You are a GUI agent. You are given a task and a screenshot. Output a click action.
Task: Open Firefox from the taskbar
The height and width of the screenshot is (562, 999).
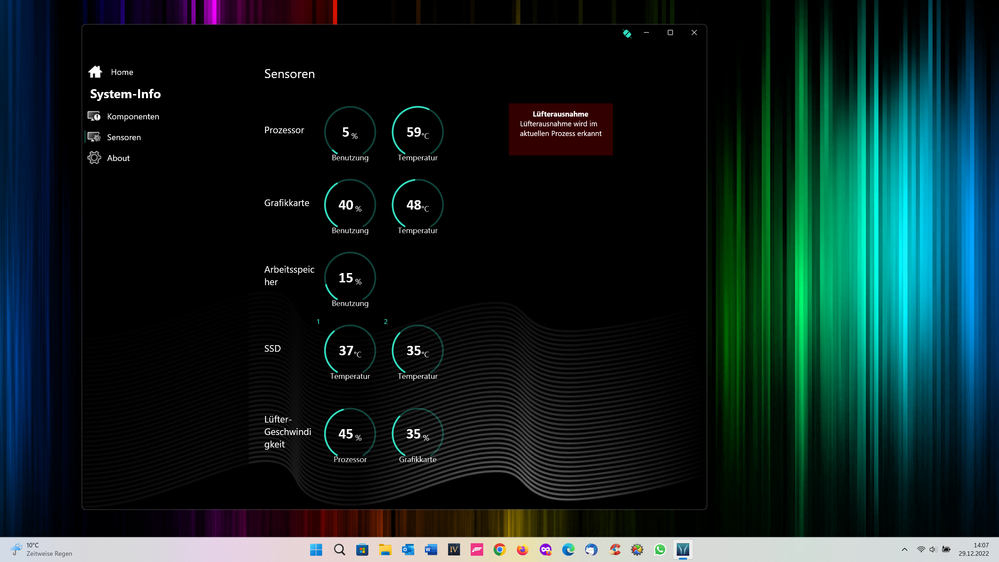[523, 550]
